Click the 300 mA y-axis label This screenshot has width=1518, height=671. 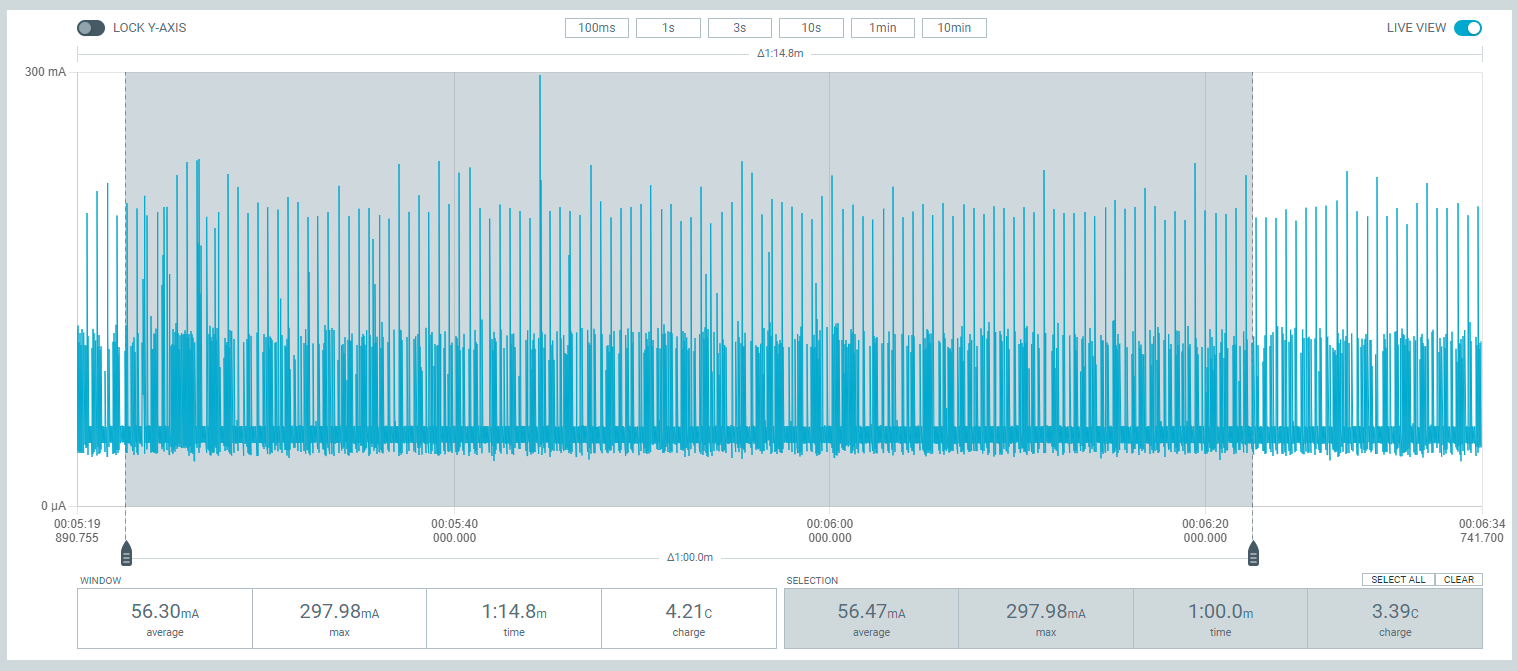[x=46, y=72]
